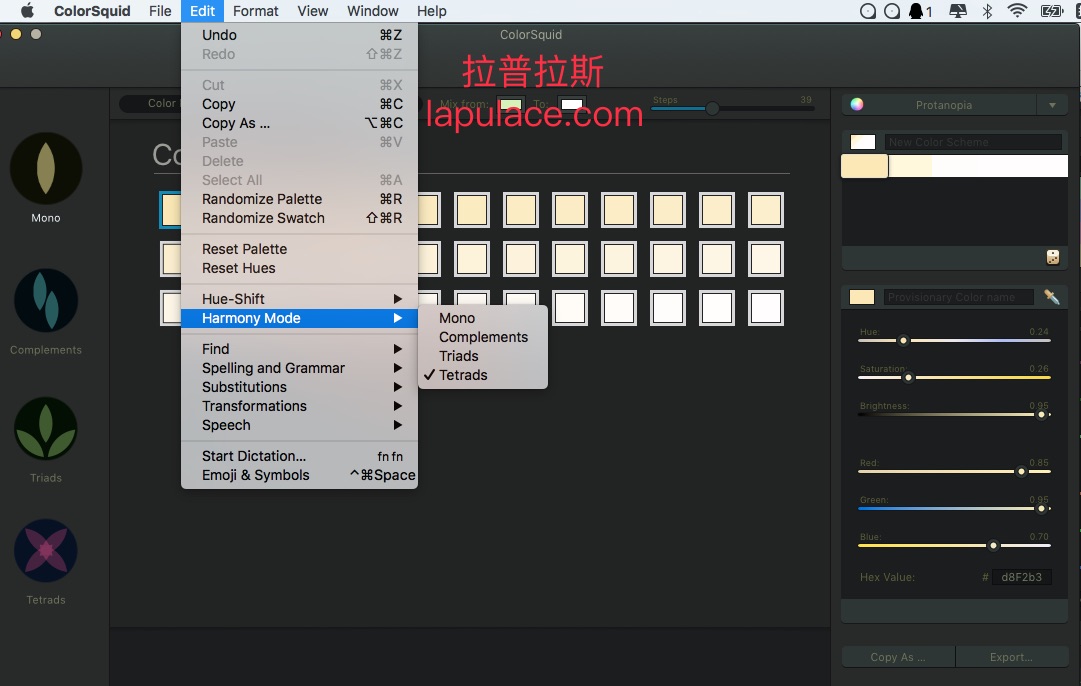Click swatch beside Provisionary Color name

click(862, 297)
